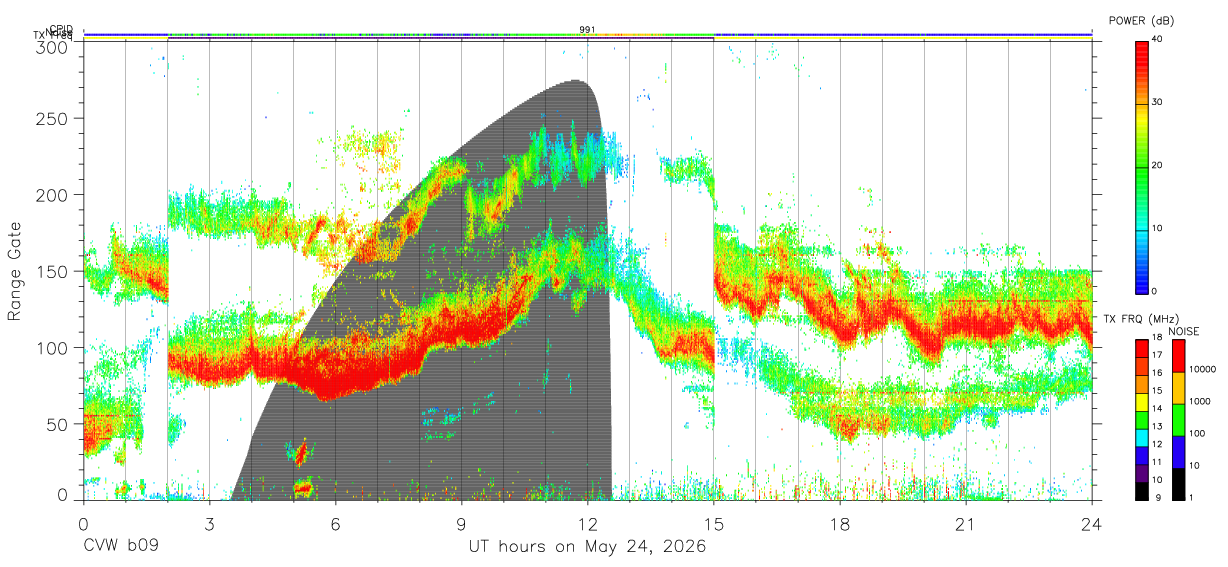The image size is (1228, 567).
Task: Click the Range Gate axis label
Action: pyautogui.click(x=16, y=271)
